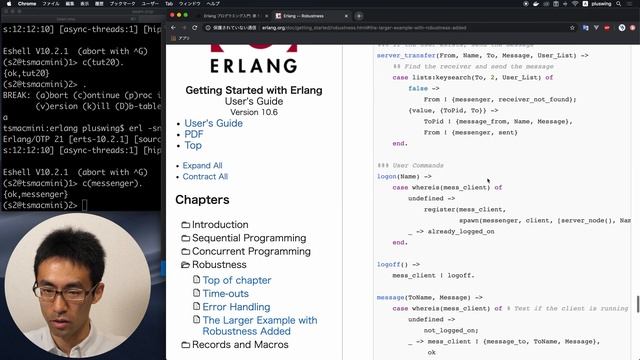Open the Chrome profile avatar
Image resolution: width=640 pixels, height=360 pixels.
pyautogui.click(x=622, y=28)
